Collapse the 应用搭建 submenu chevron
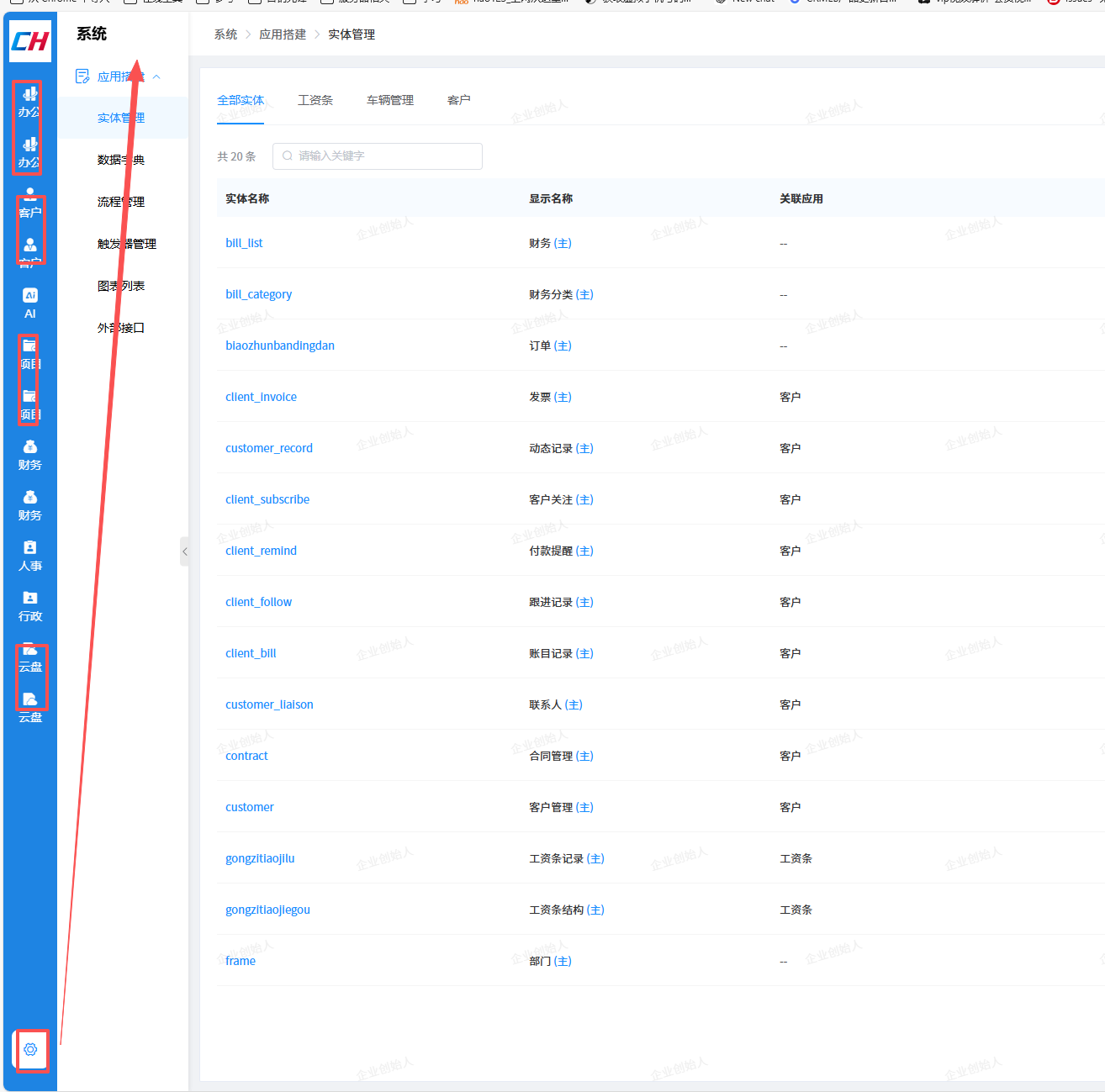This screenshot has width=1105, height=1092. 156,76
